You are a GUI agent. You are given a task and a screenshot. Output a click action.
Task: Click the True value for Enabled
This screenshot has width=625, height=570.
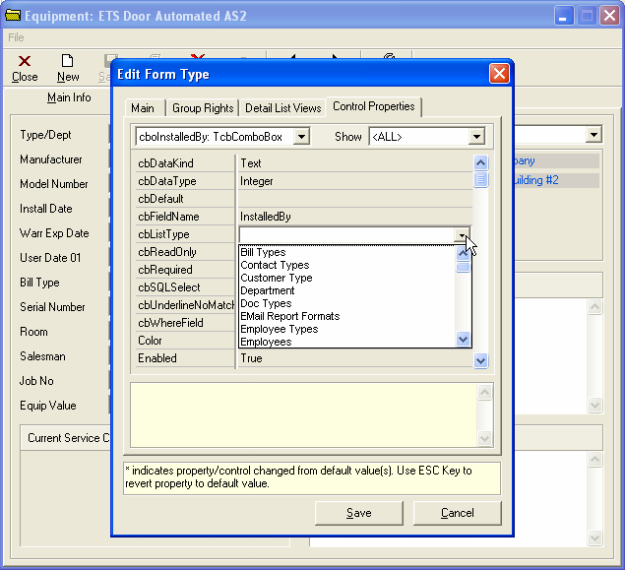pos(251,358)
